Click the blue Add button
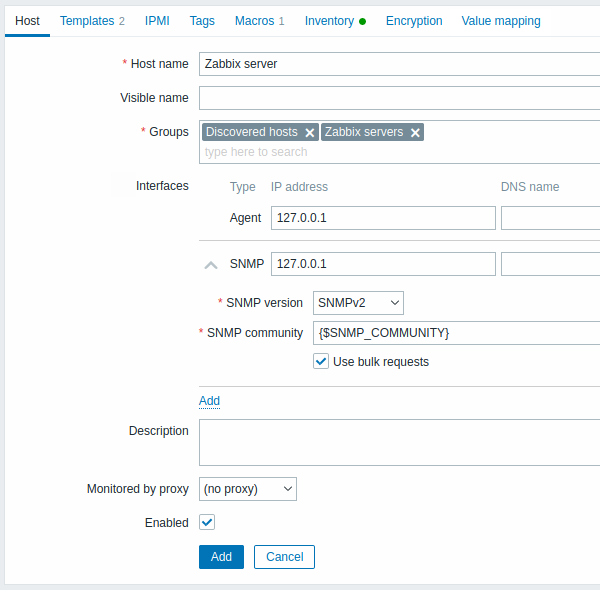Screen dimensions: 600x590 (221, 557)
